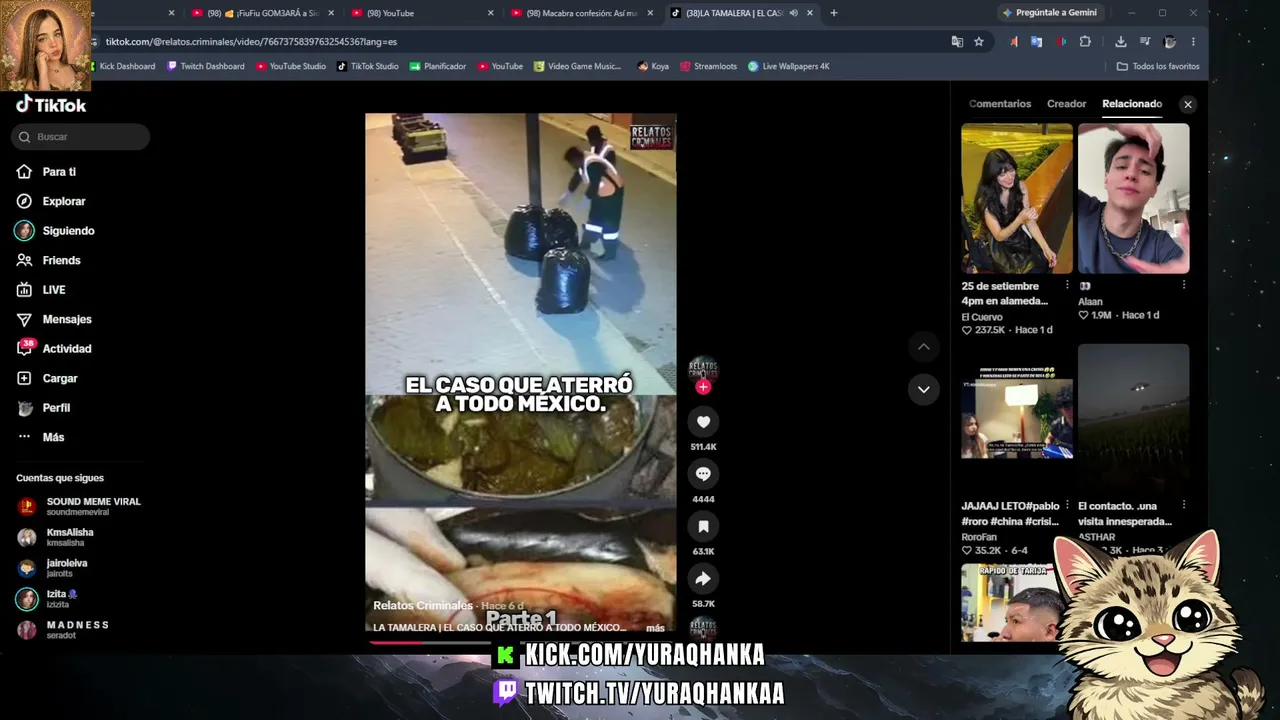Like the video with the heart icon

[x=703, y=422]
